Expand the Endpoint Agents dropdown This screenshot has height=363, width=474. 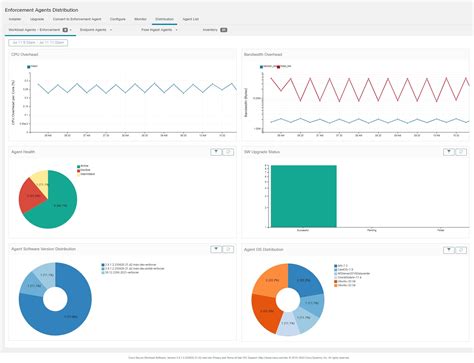click(x=96, y=30)
